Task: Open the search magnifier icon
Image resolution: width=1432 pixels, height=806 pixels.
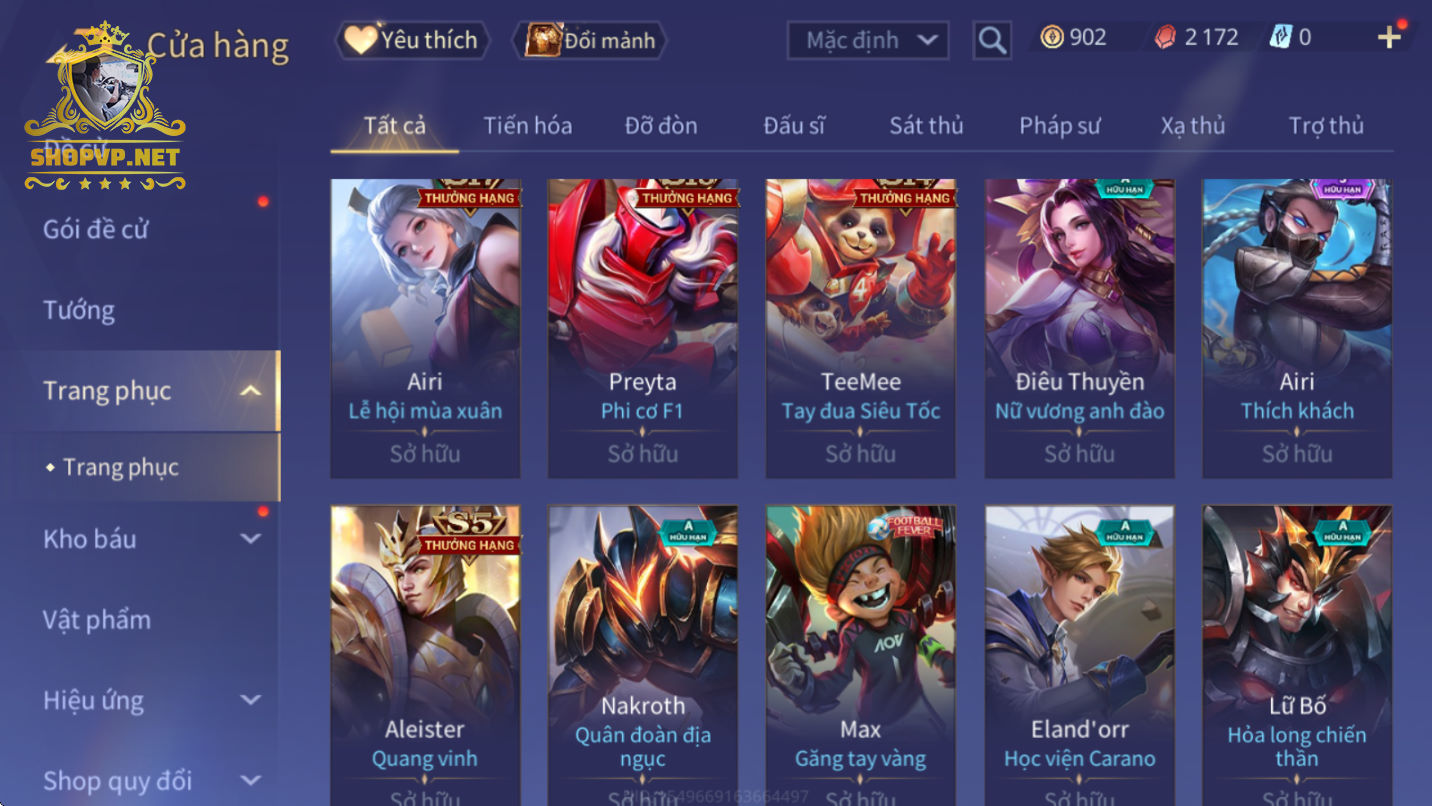Action: click(x=991, y=40)
